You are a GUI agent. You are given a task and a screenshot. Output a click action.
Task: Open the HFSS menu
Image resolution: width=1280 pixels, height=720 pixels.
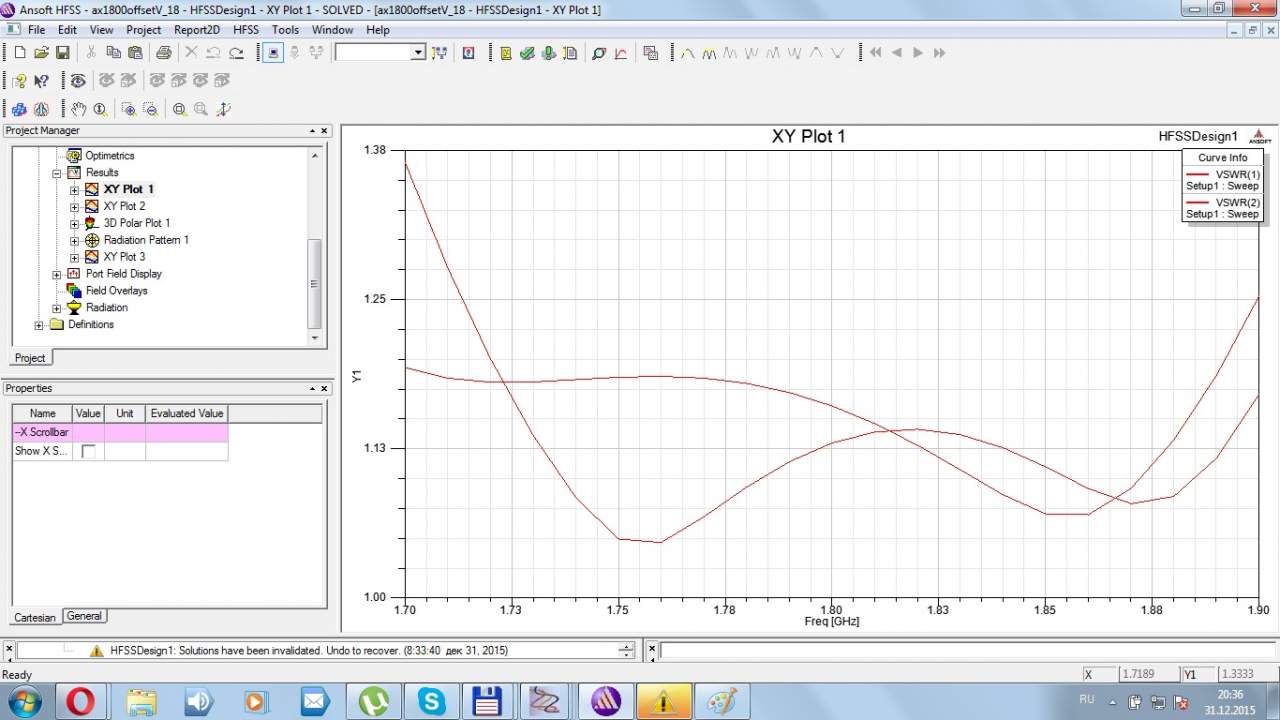click(245, 30)
